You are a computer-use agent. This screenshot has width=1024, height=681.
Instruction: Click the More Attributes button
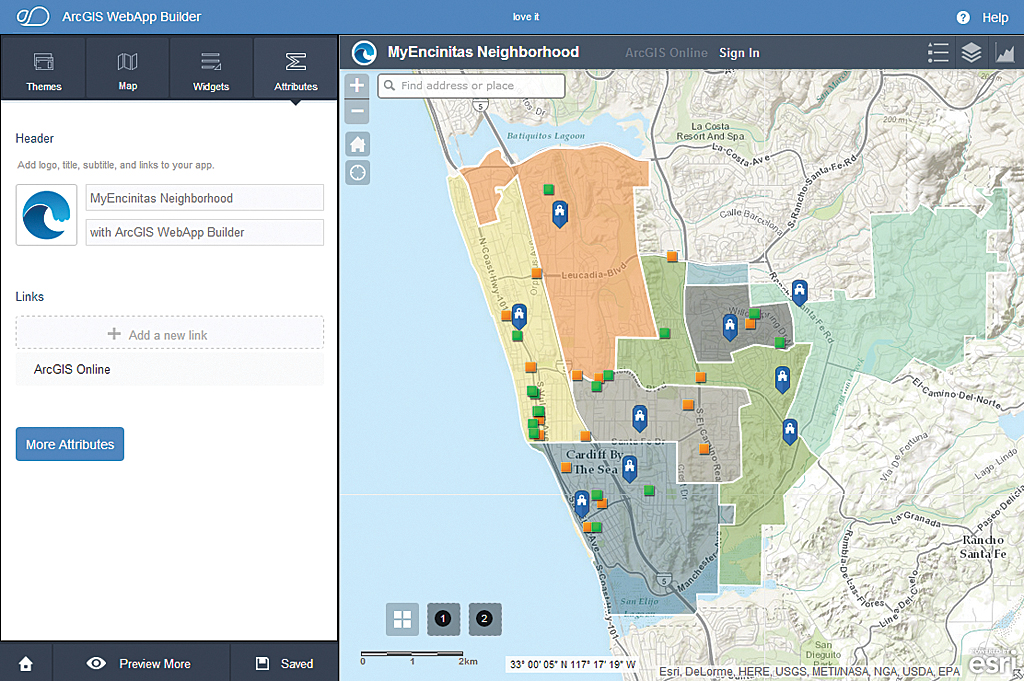(x=70, y=444)
